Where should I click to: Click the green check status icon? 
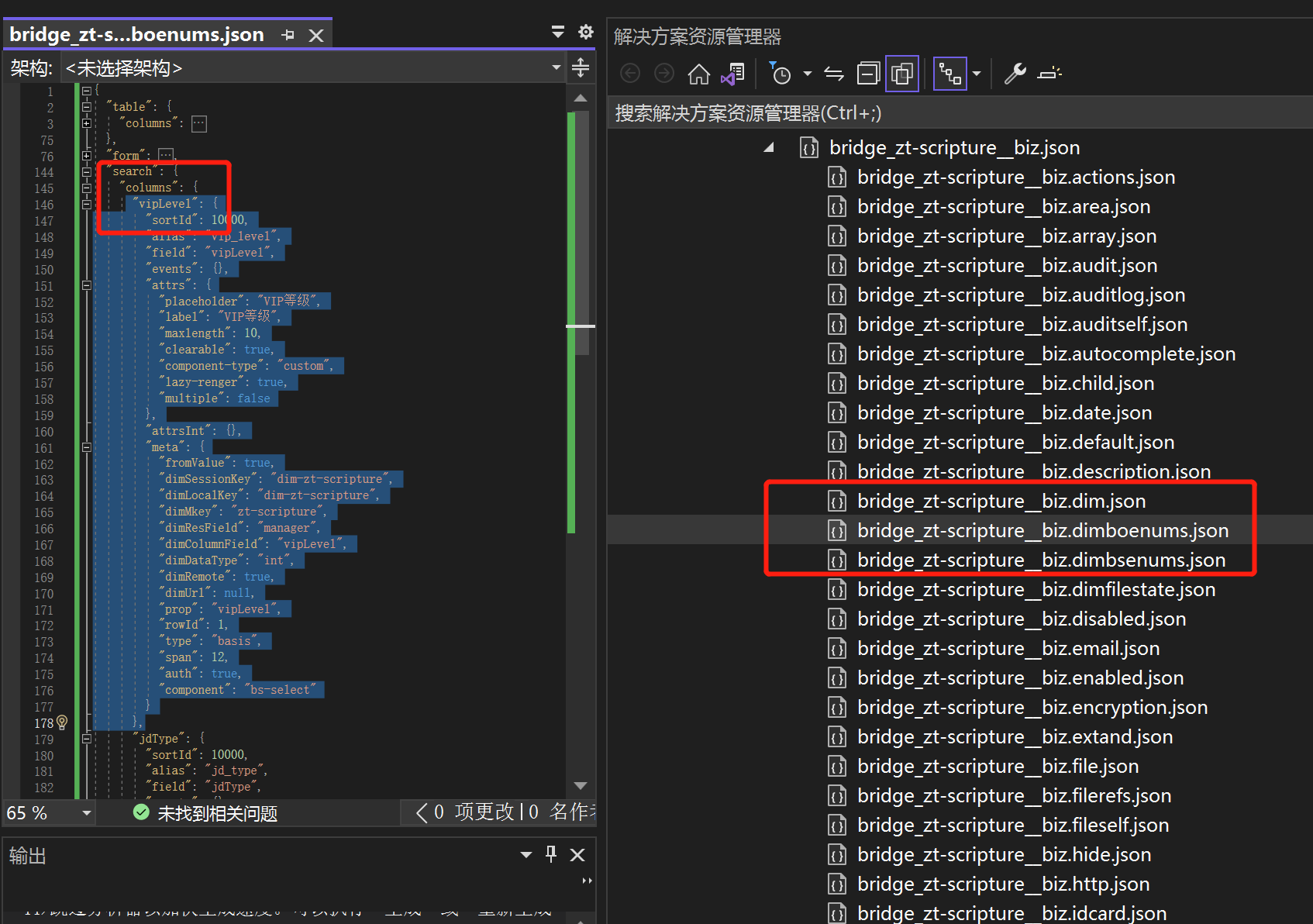click(141, 812)
